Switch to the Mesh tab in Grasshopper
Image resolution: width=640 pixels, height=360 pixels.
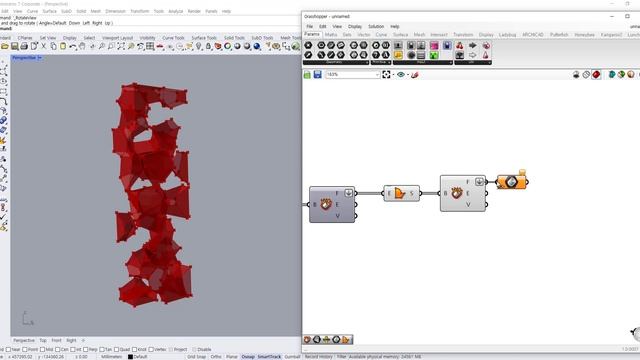419,35
